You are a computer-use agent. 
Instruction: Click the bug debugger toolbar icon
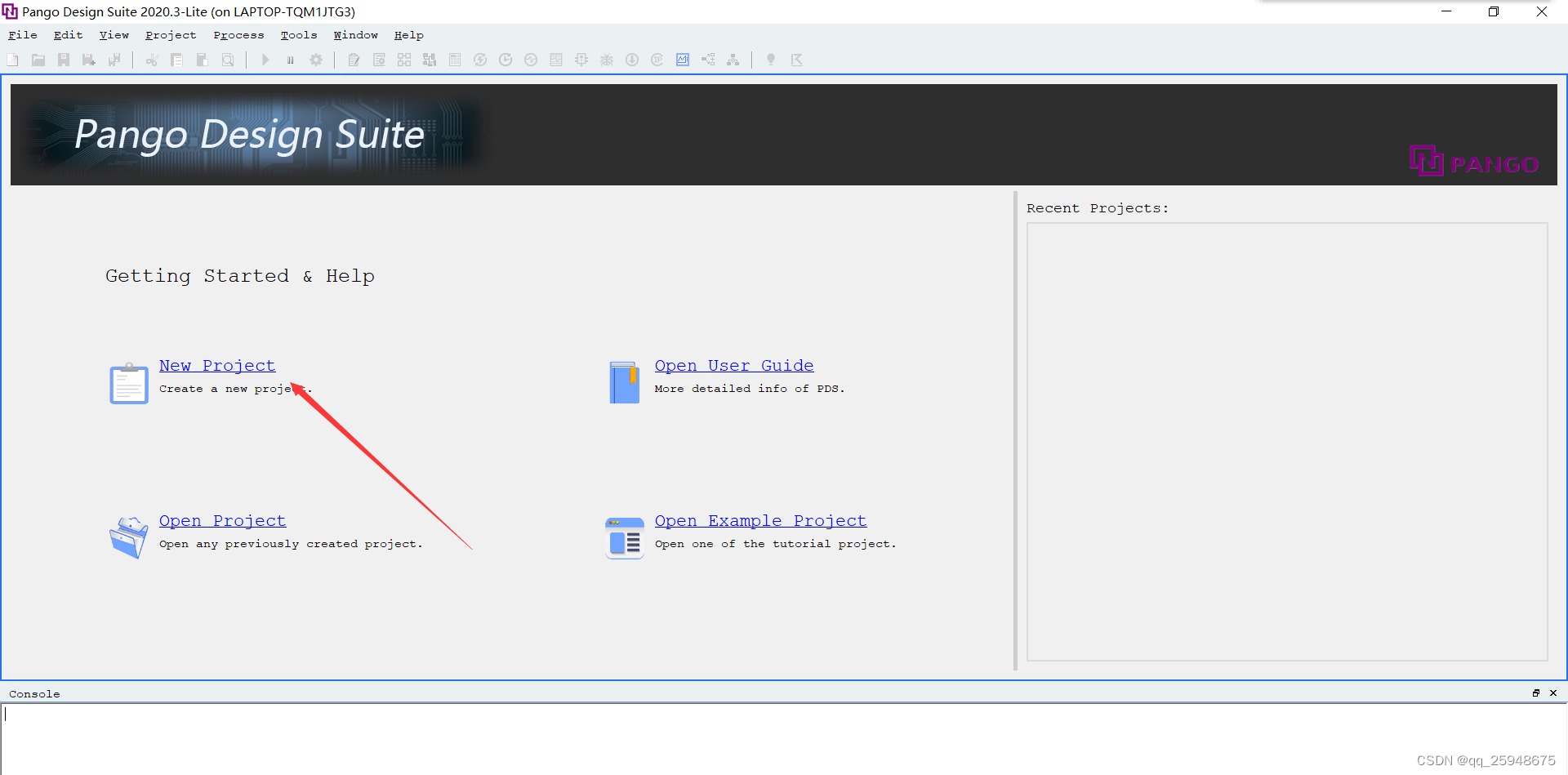607,60
